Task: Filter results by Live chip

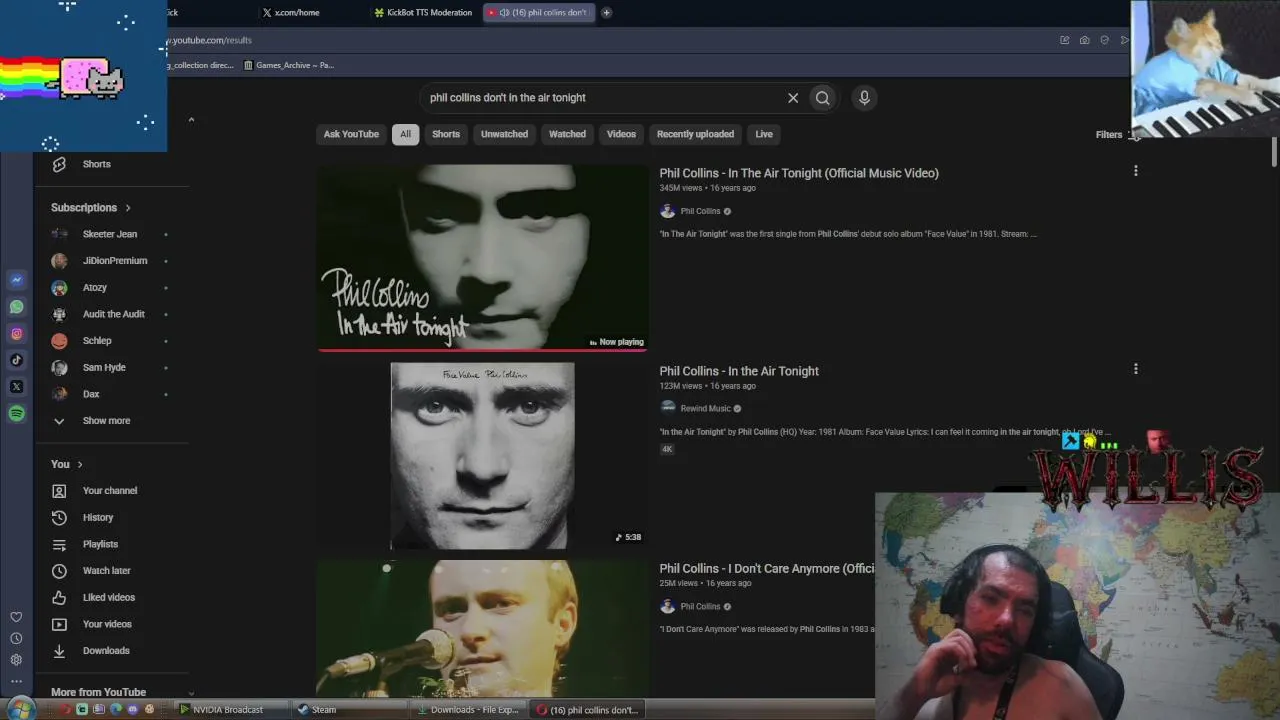Action: pyautogui.click(x=764, y=134)
